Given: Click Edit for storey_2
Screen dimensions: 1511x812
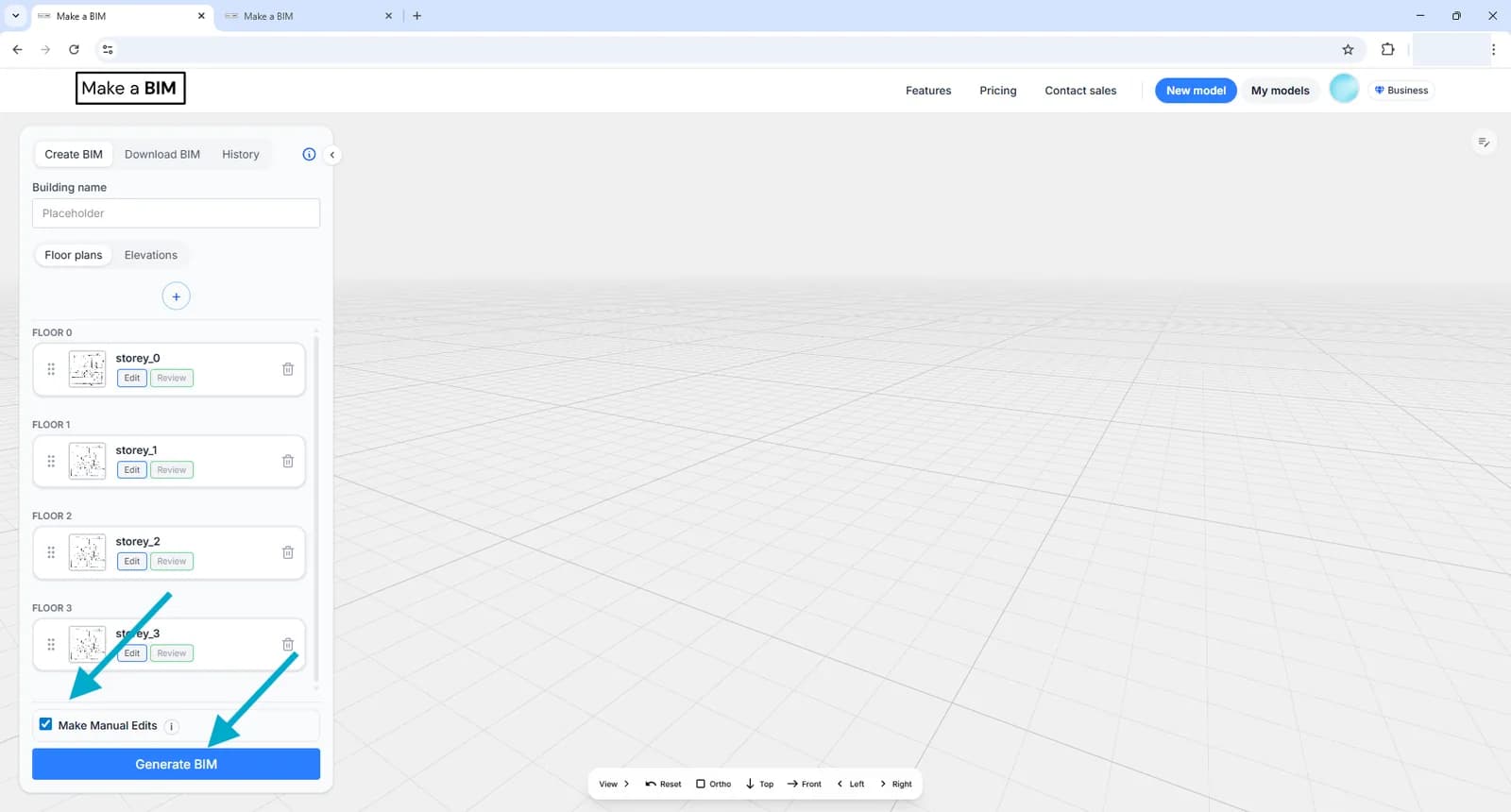Looking at the screenshot, I should (132, 561).
